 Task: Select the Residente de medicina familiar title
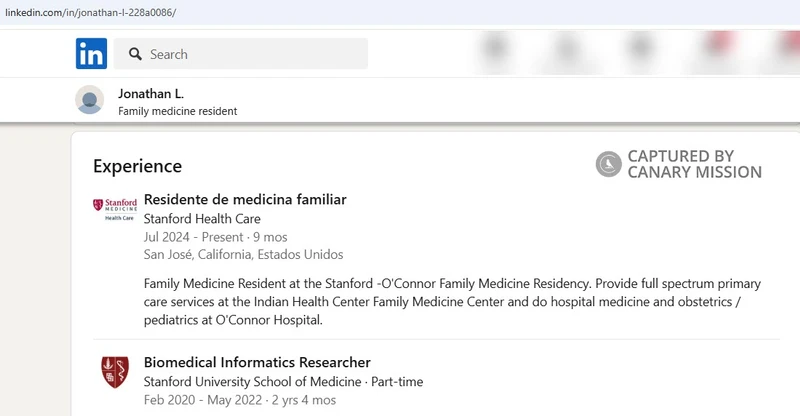click(245, 199)
